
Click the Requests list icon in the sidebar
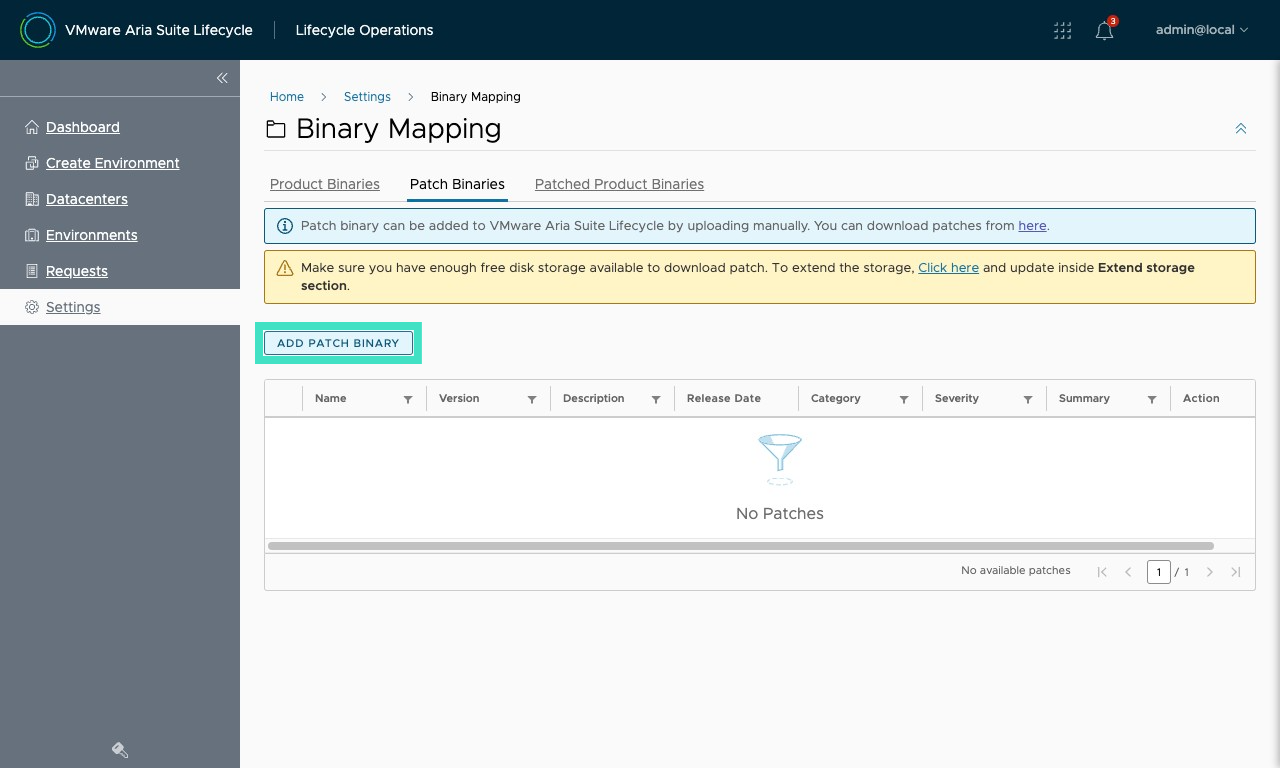coord(32,271)
